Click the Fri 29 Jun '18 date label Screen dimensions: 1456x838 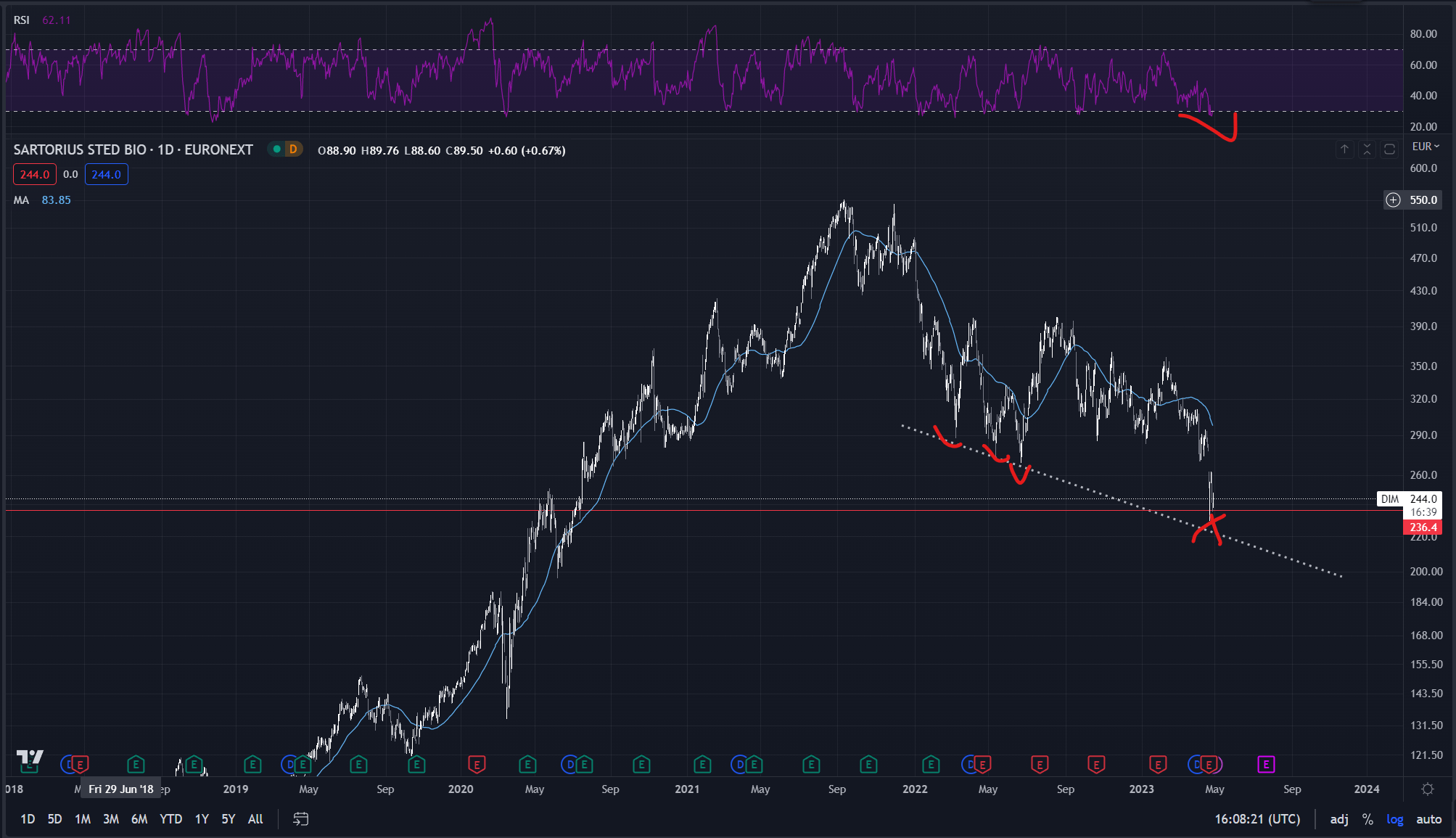click(x=121, y=789)
